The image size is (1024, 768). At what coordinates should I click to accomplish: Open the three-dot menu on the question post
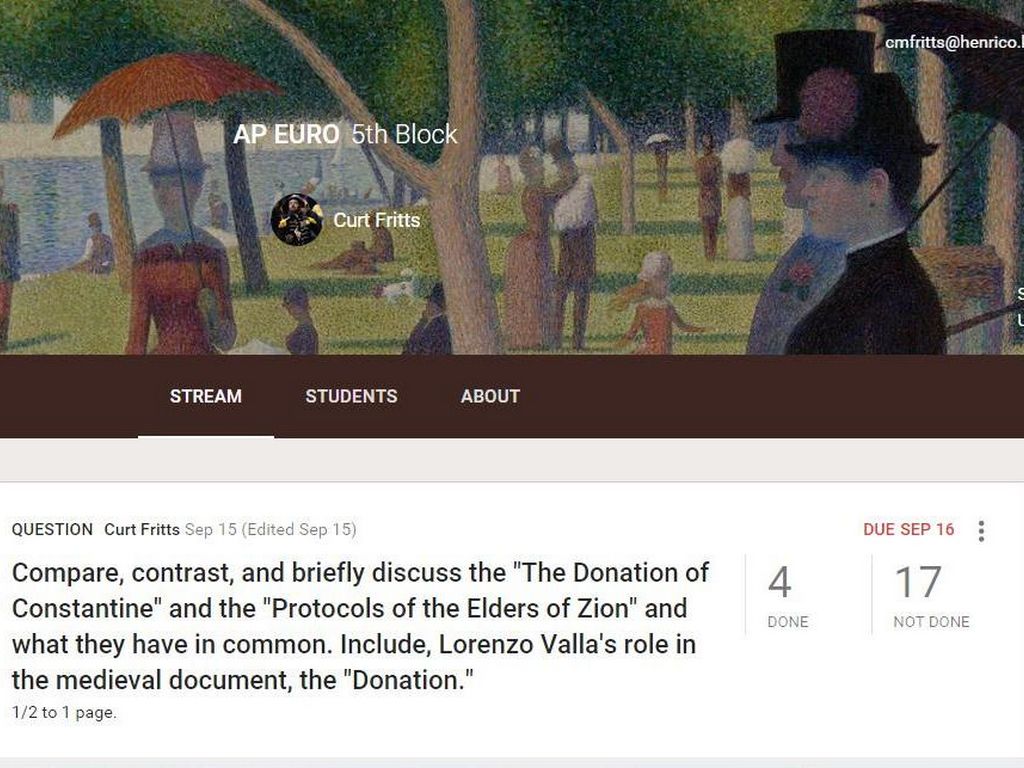pyautogui.click(x=981, y=531)
